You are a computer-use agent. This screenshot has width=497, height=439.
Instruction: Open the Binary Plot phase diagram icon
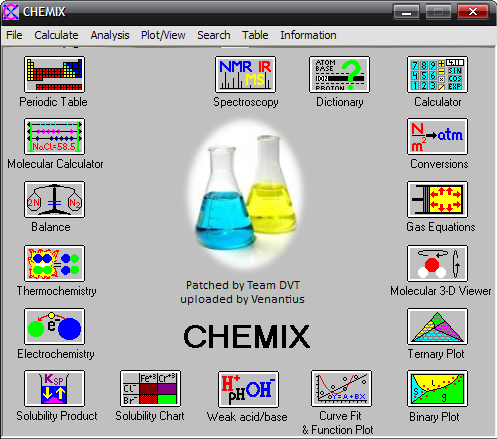coord(437,388)
